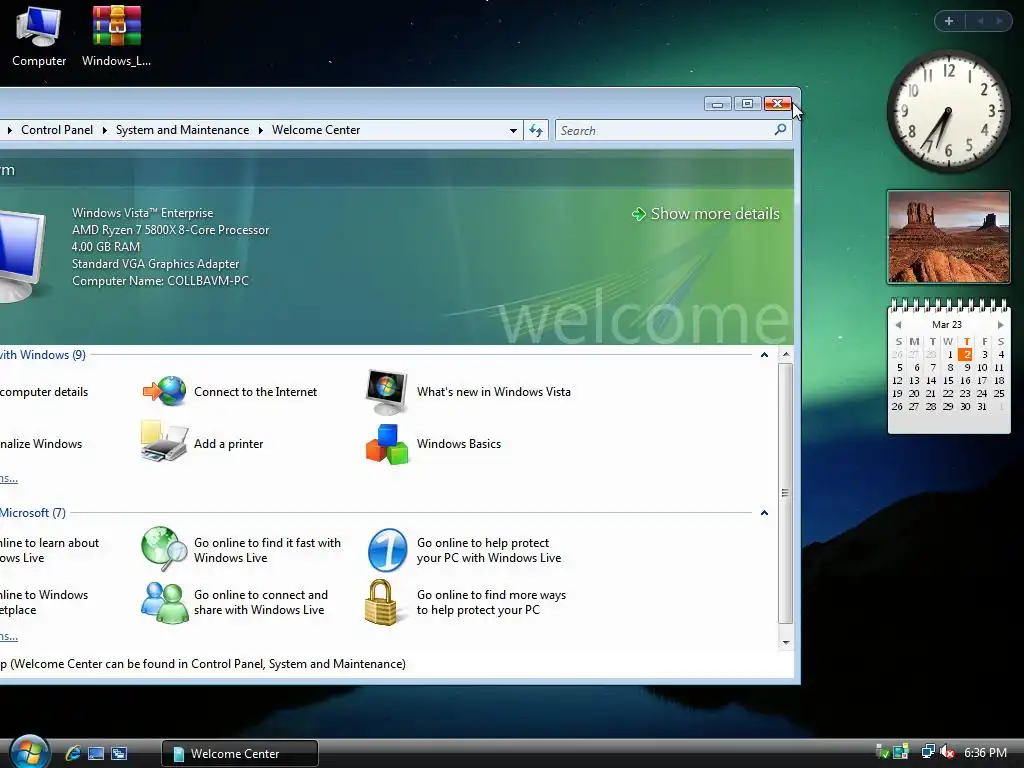Viewport: 1024px width, 768px height.
Task: Click the blue OneCare protect PC icon
Action: coord(387,550)
